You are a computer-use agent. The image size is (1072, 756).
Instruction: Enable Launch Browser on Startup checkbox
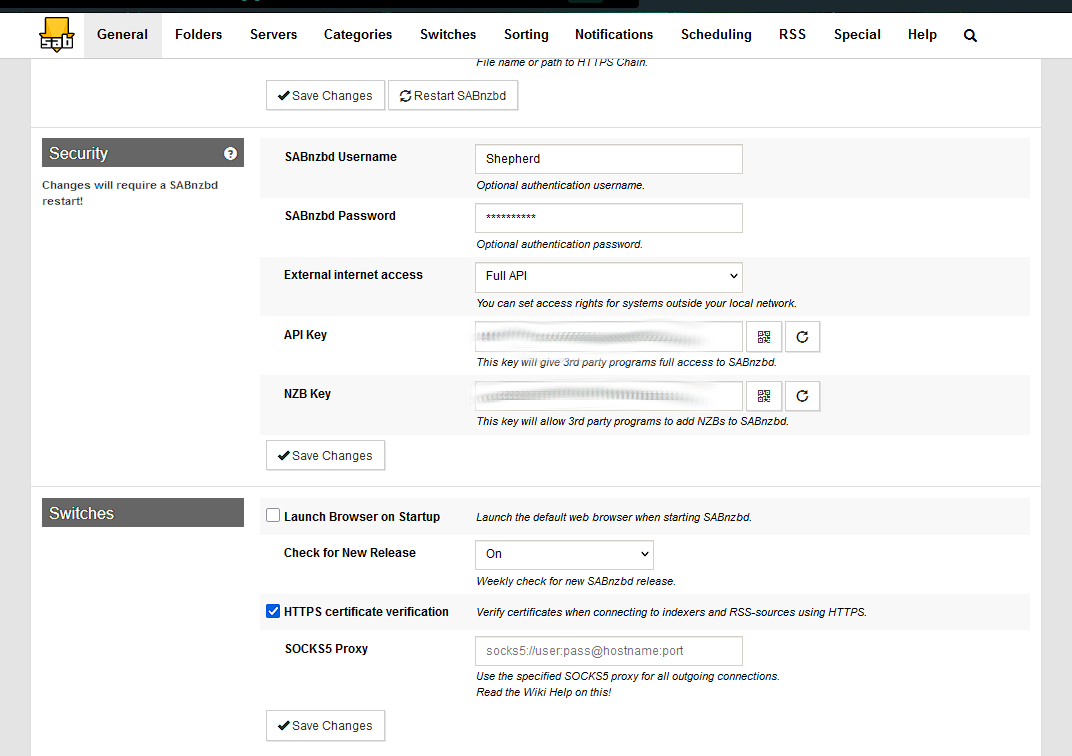coord(273,515)
